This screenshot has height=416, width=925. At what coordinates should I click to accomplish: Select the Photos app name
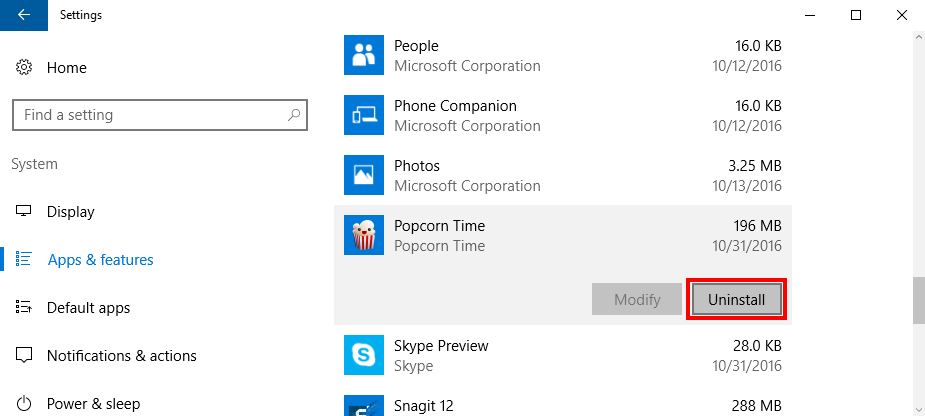pos(416,166)
